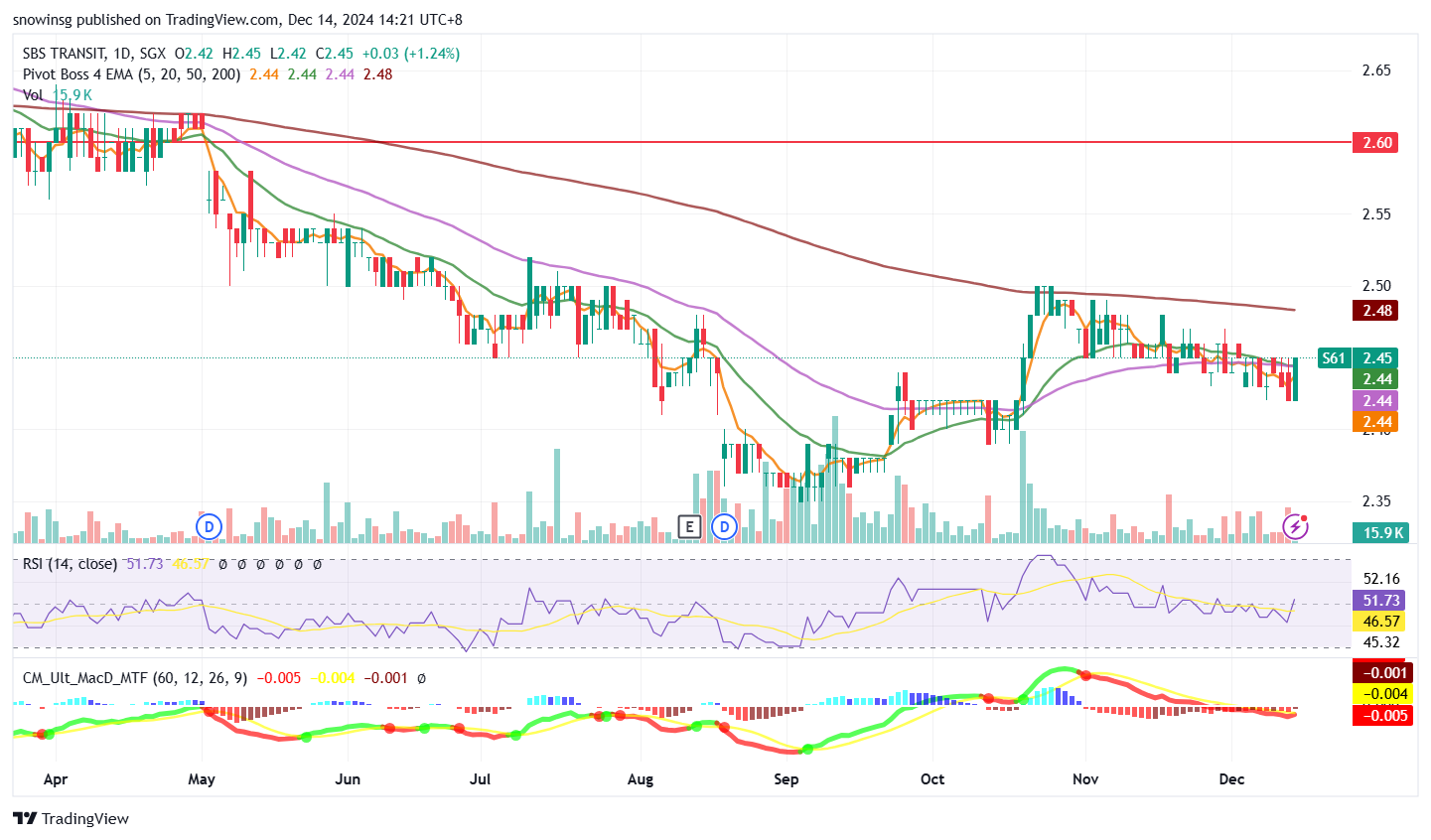Click the Pivot Boss 4 EMA indicator legend

click(131, 74)
